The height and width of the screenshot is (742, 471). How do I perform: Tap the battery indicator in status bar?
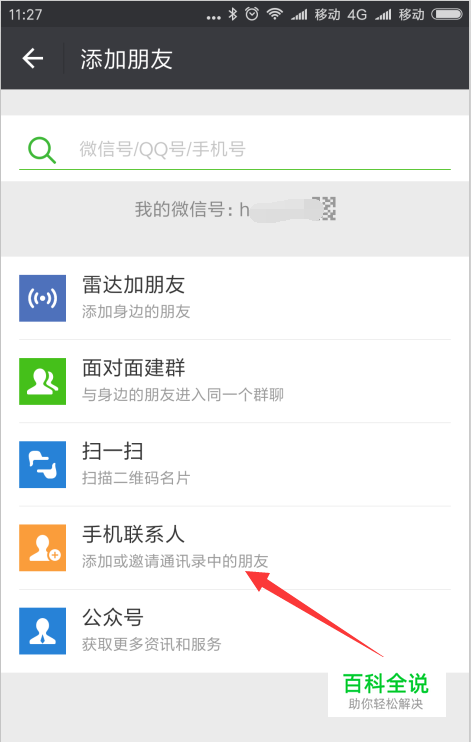[447, 14]
